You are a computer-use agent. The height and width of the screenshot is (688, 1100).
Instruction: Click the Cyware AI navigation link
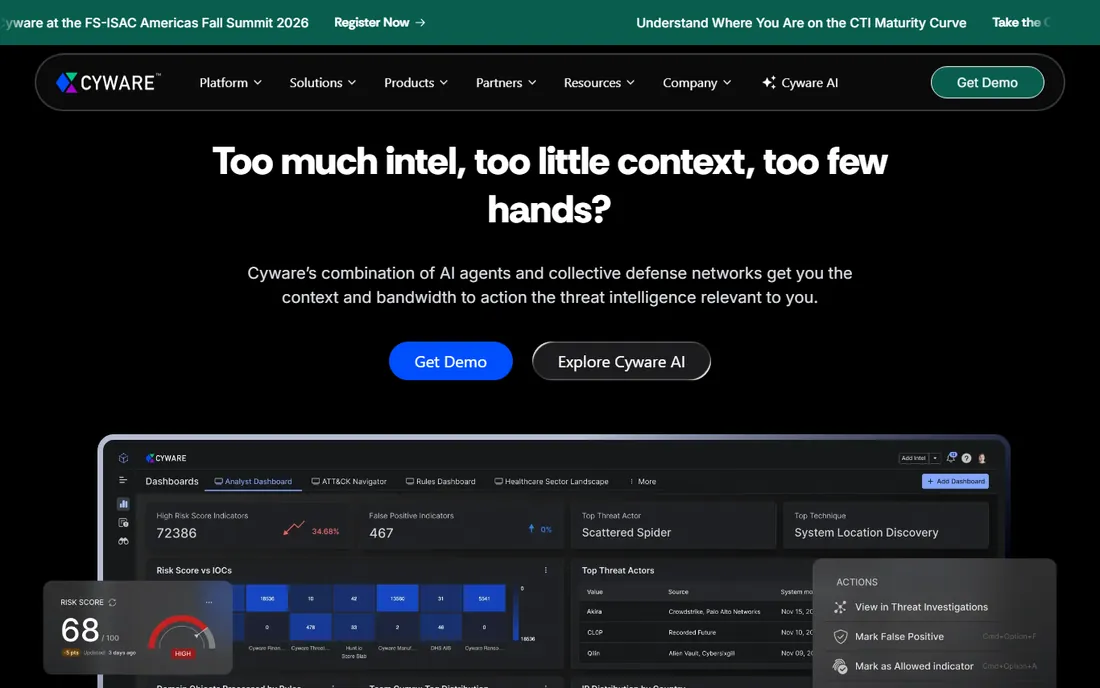tap(800, 83)
